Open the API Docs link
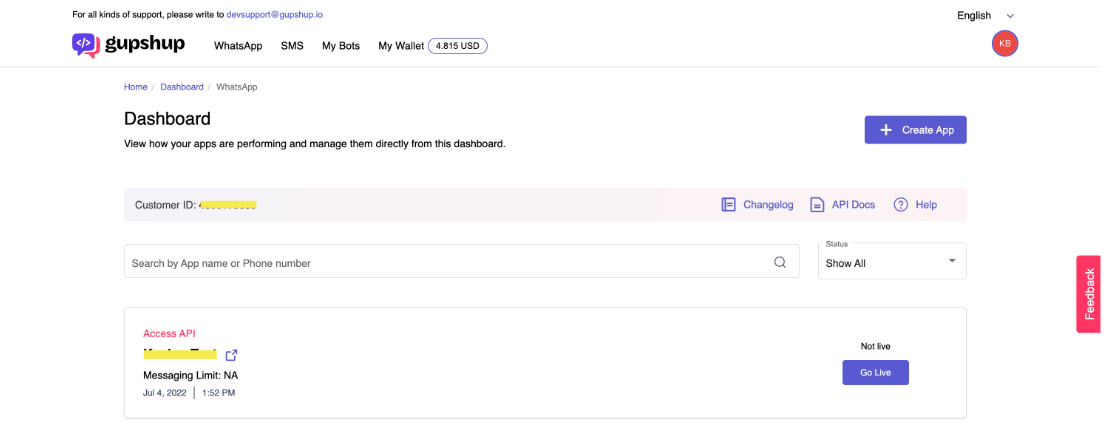 coord(853,205)
